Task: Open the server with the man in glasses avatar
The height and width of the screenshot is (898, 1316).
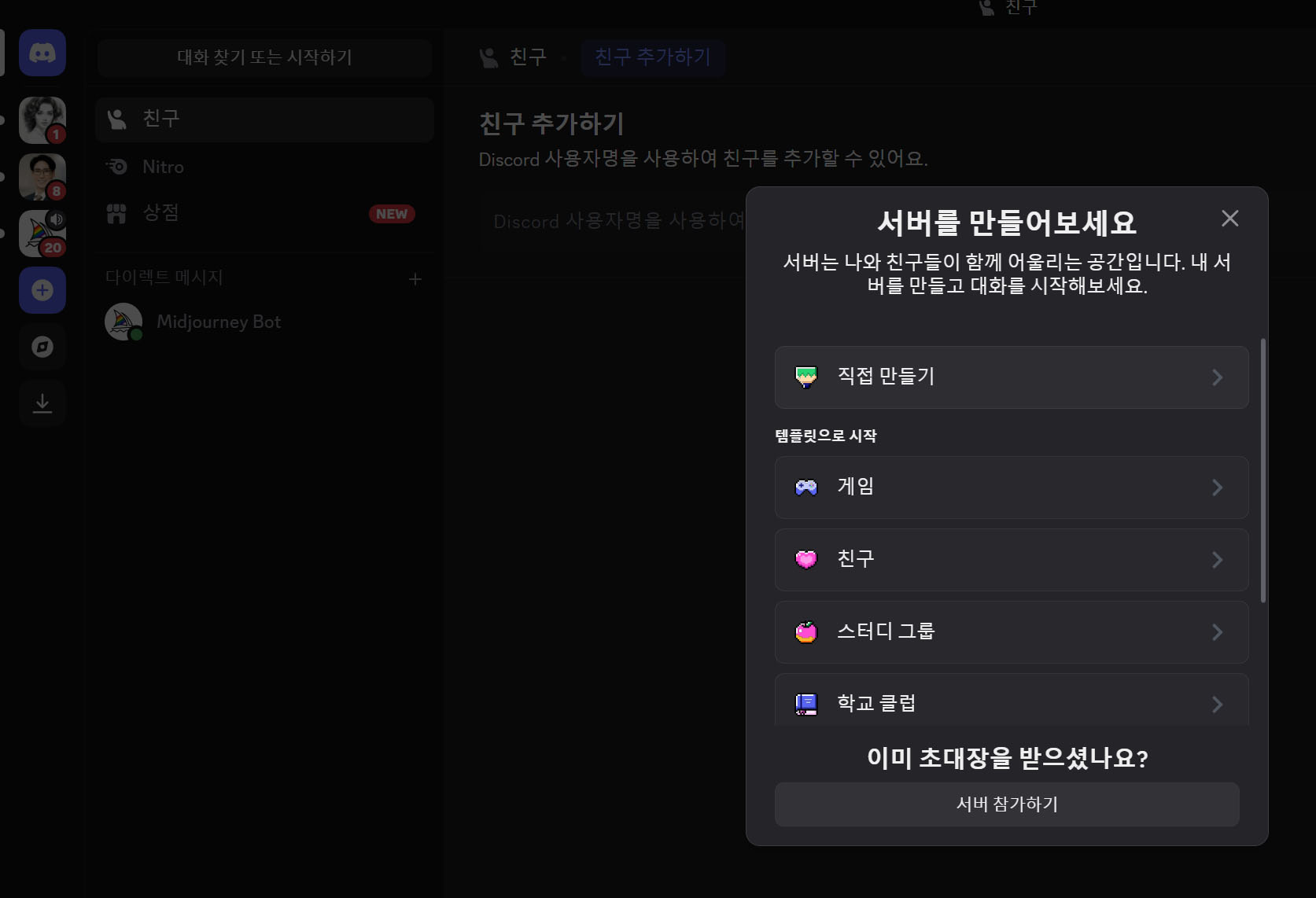Action: tap(42, 177)
